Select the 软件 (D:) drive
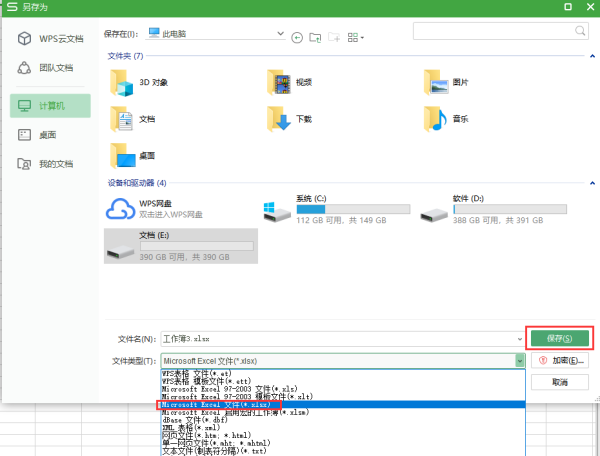Viewport: 600px width, 456px height. click(494, 210)
